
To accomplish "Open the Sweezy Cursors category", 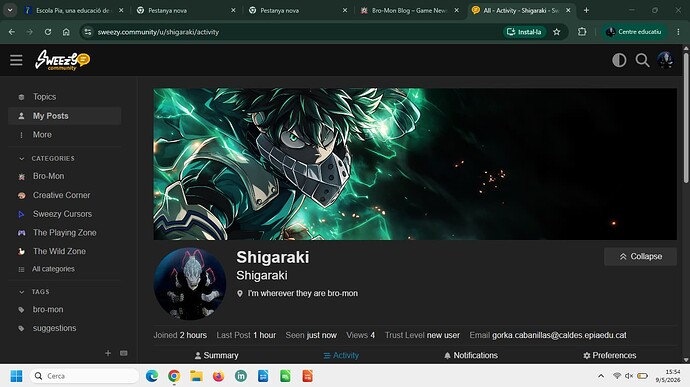I will point(62,214).
